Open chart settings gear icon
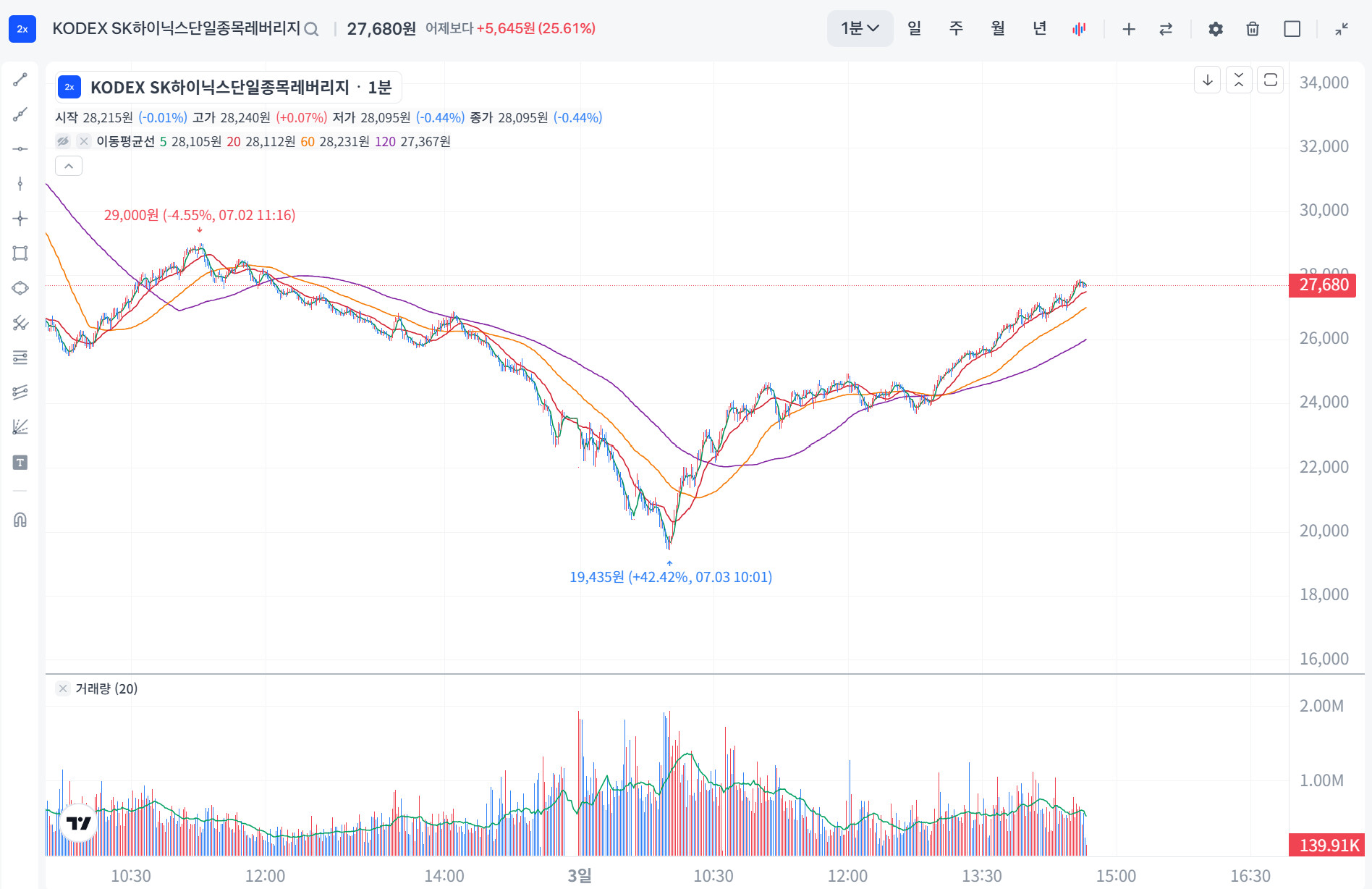This screenshot has height=889, width=1372. [x=1216, y=29]
